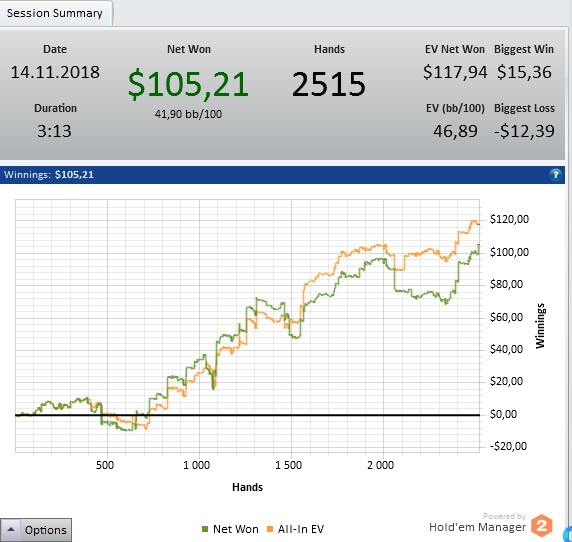Click the Biggest Loss value -$12,39

click(524, 131)
